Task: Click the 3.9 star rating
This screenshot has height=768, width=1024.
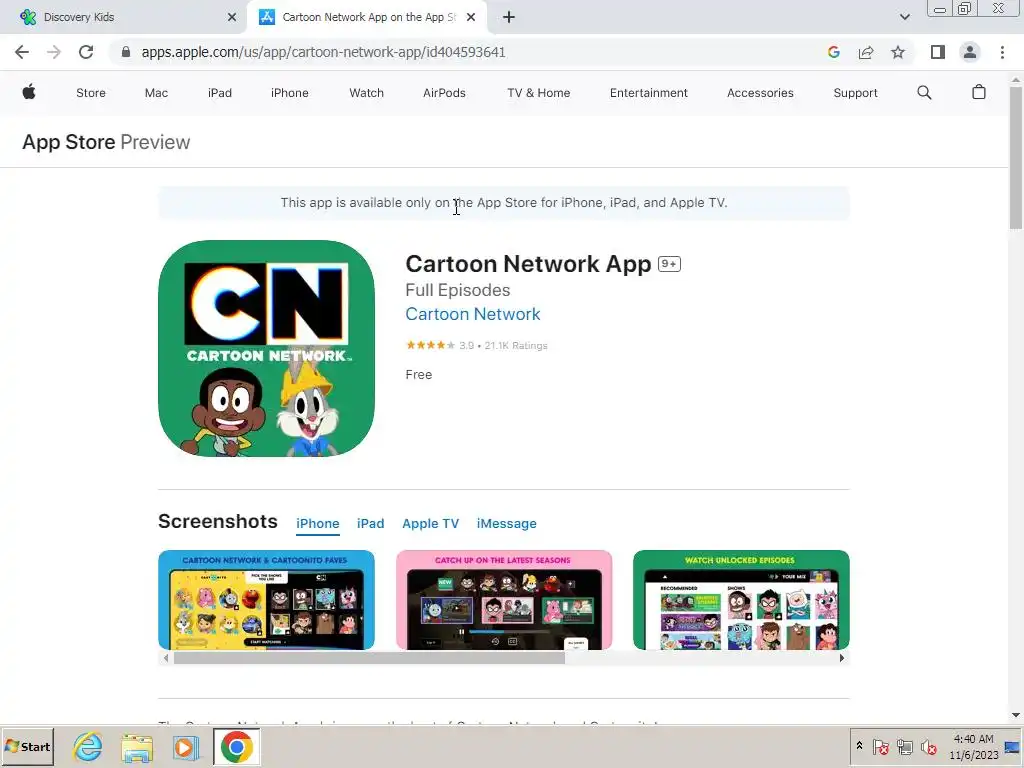Action: click(476, 345)
